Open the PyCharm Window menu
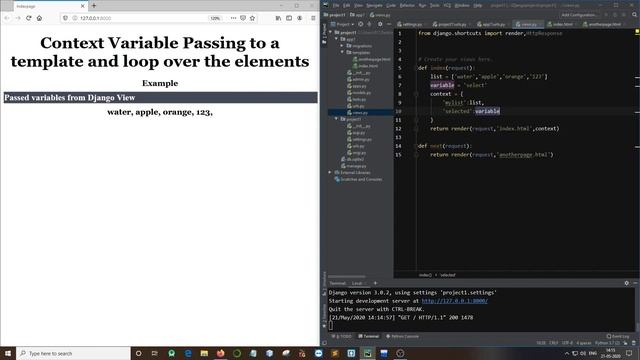The height and width of the screenshot is (360, 640). (462, 5)
